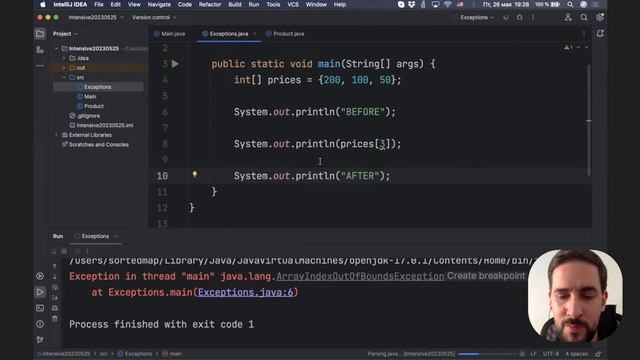Click the editor vertical scrollbar

[x=589, y=120]
